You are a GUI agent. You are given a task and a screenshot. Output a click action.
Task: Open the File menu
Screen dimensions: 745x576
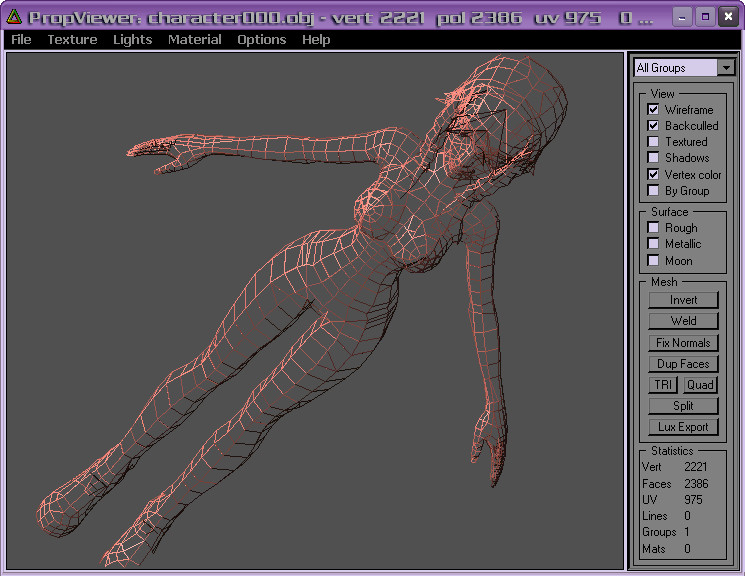pos(21,39)
